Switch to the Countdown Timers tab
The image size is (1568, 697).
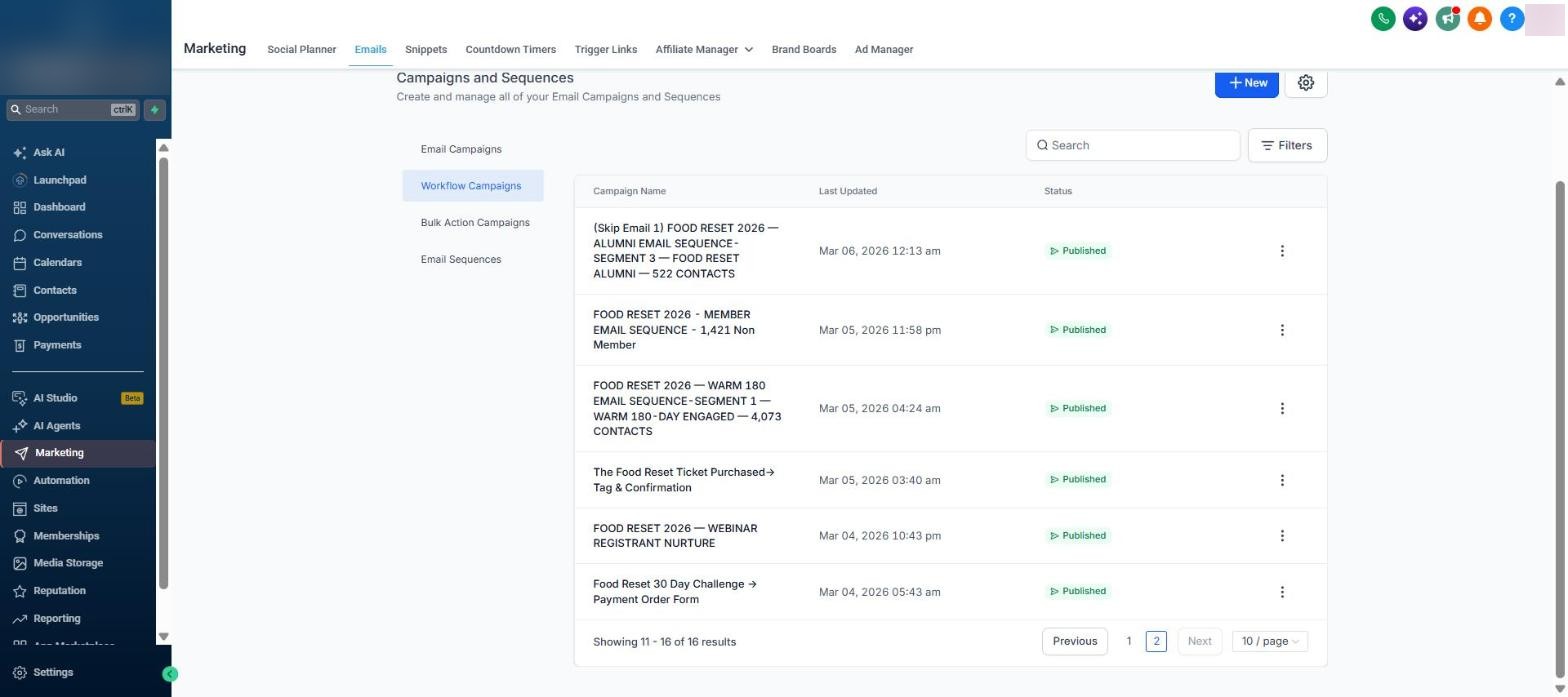[x=510, y=49]
